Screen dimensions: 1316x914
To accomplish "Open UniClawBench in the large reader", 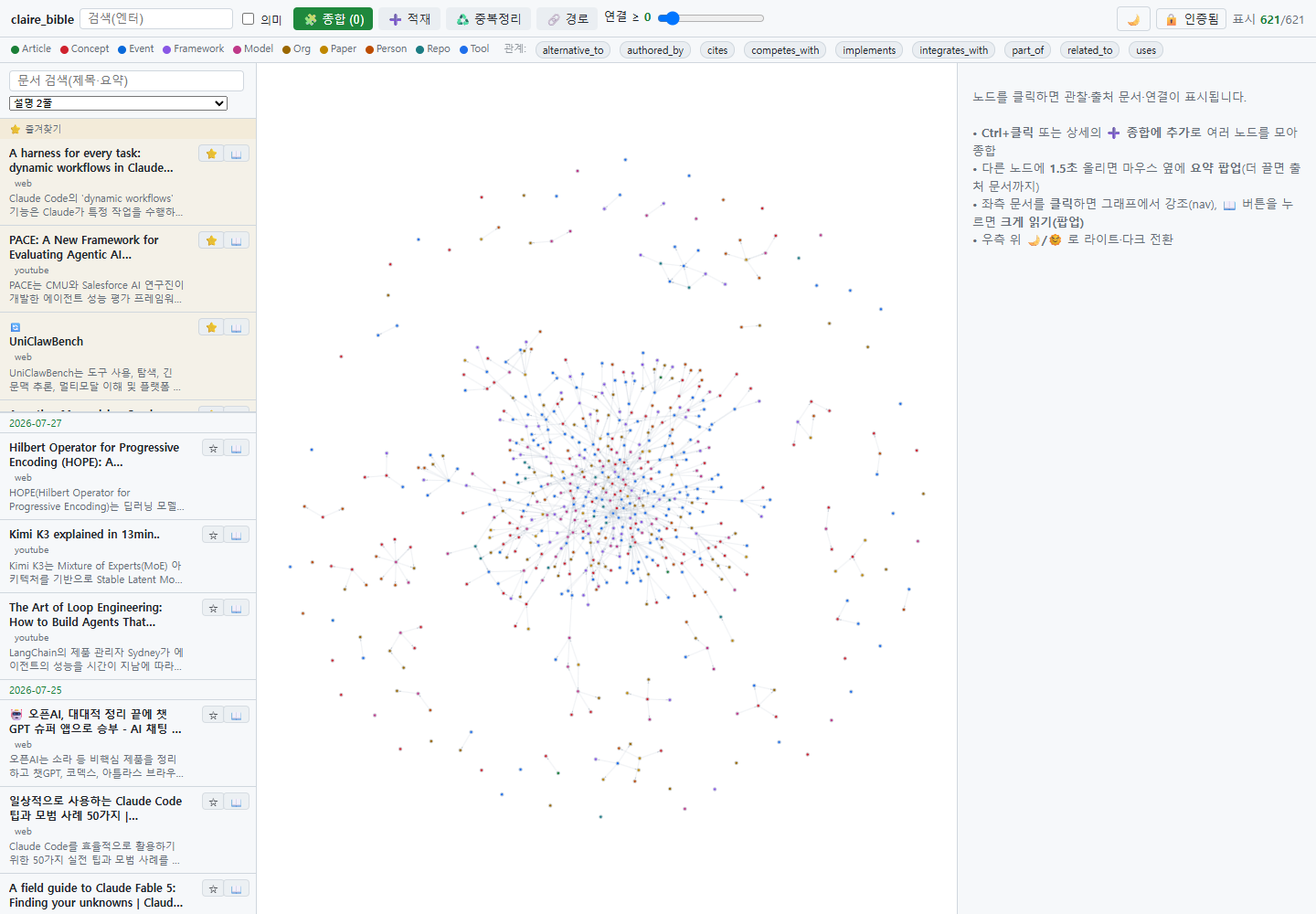I will click(236, 327).
